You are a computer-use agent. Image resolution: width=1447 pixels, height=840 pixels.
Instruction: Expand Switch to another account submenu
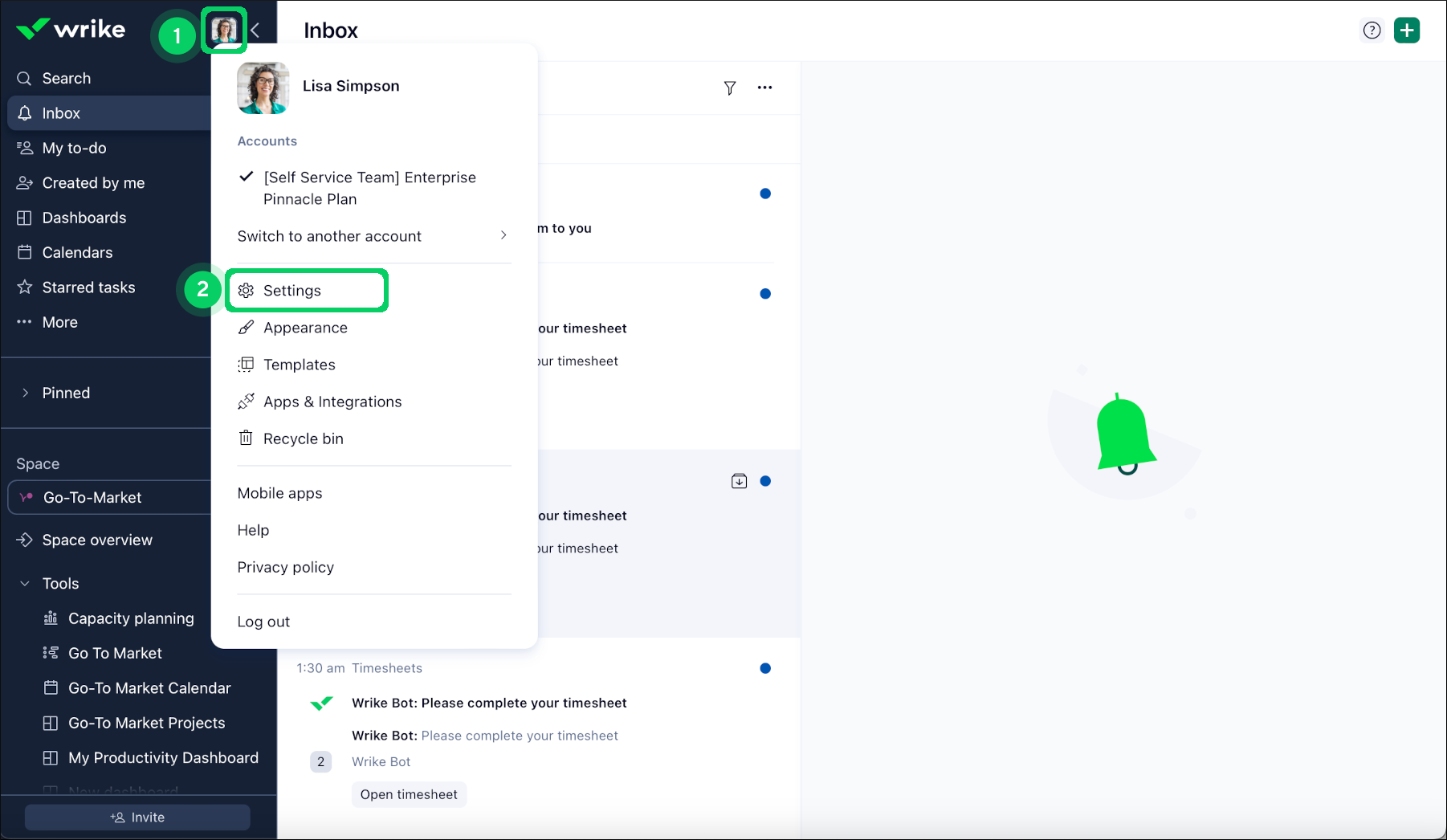point(373,236)
